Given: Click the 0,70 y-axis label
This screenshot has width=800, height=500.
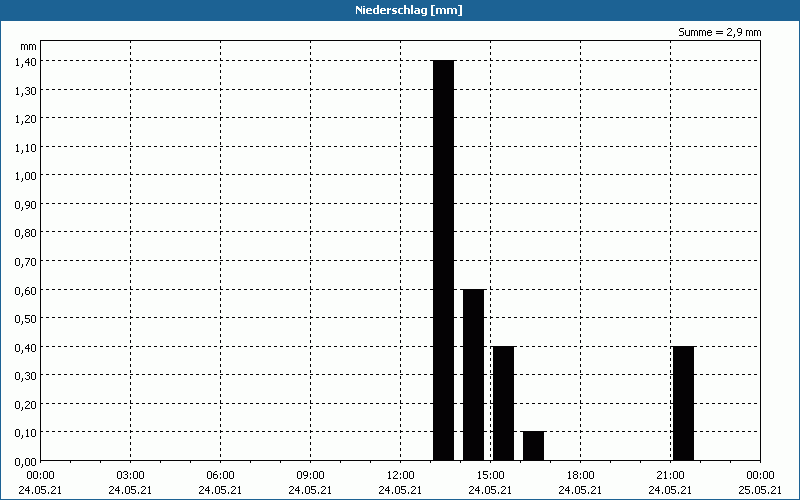Looking at the screenshot, I should coord(26,261).
